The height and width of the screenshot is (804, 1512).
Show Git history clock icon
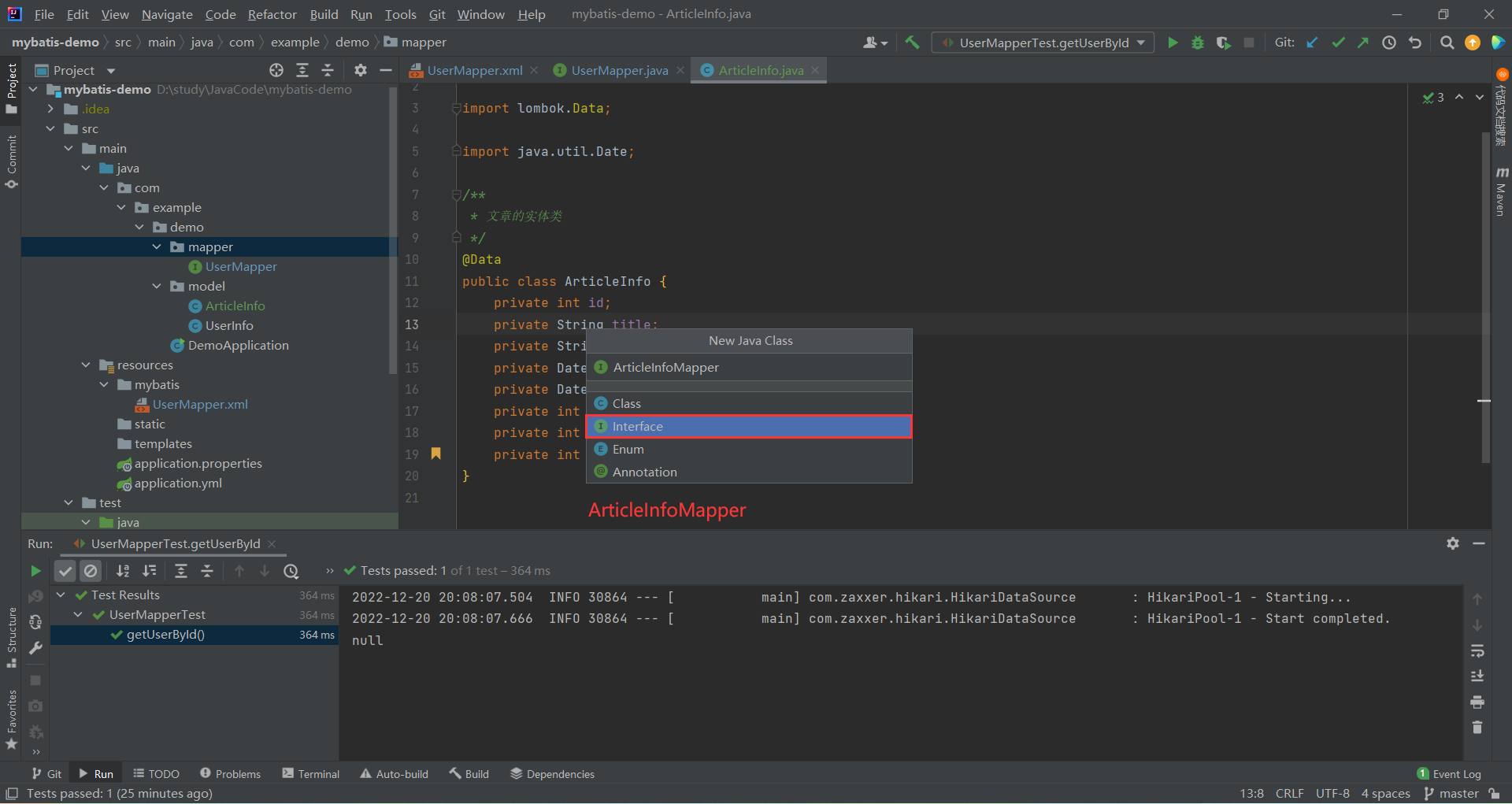pos(1389,43)
